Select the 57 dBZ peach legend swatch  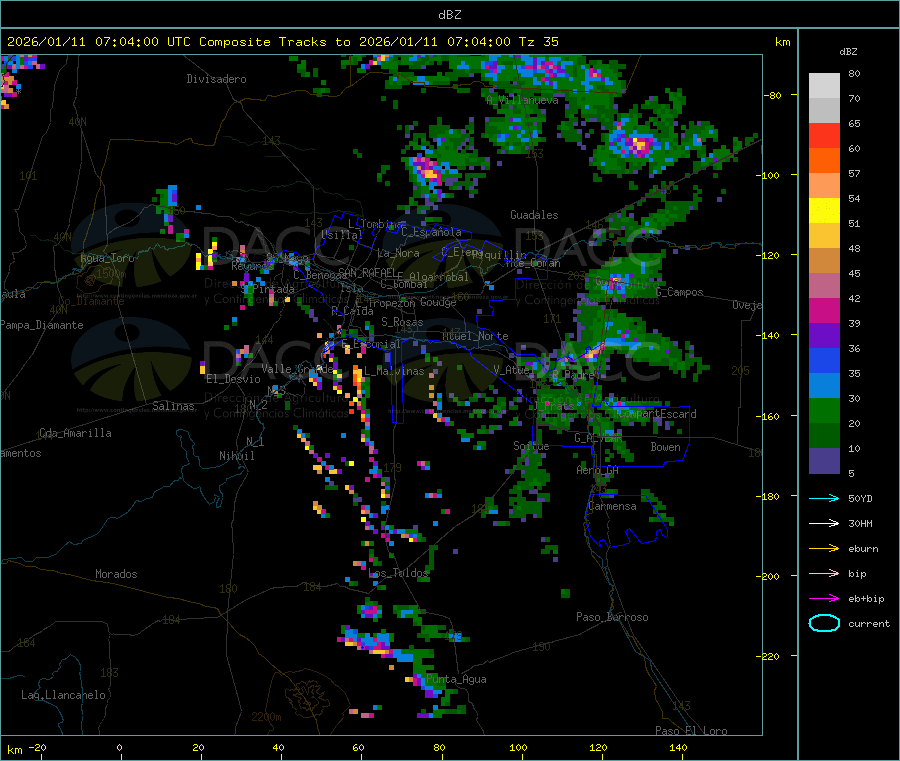coord(824,185)
